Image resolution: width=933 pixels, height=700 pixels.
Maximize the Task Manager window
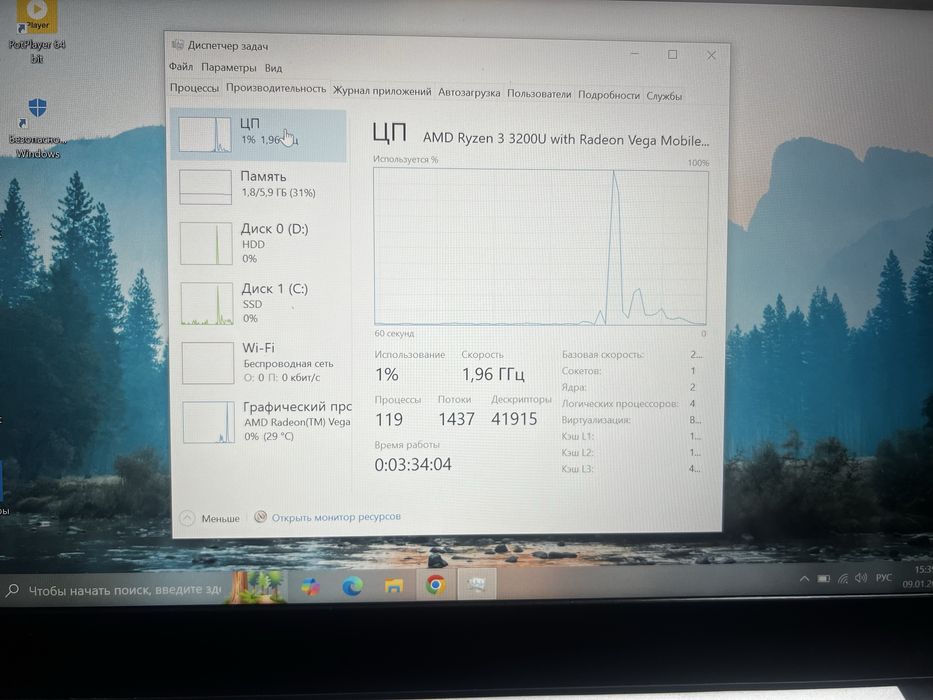pos(672,54)
